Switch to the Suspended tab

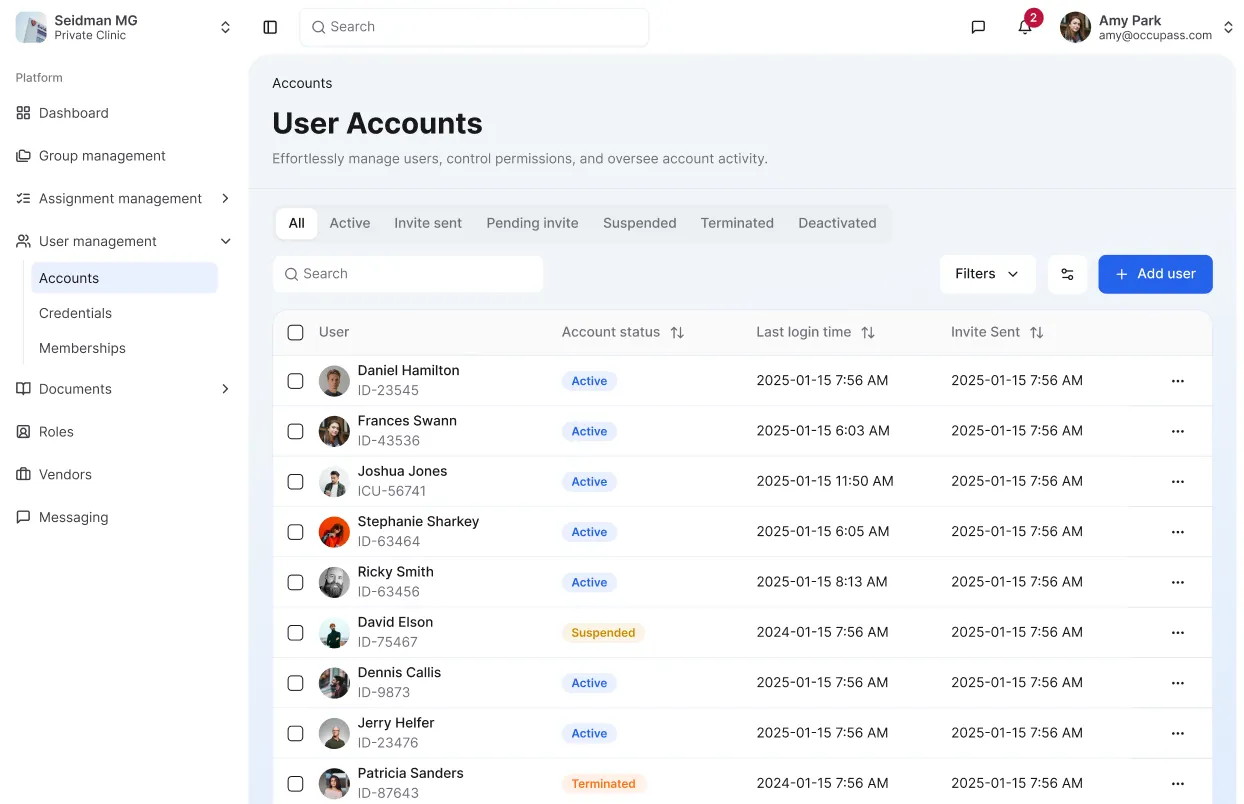point(639,223)
